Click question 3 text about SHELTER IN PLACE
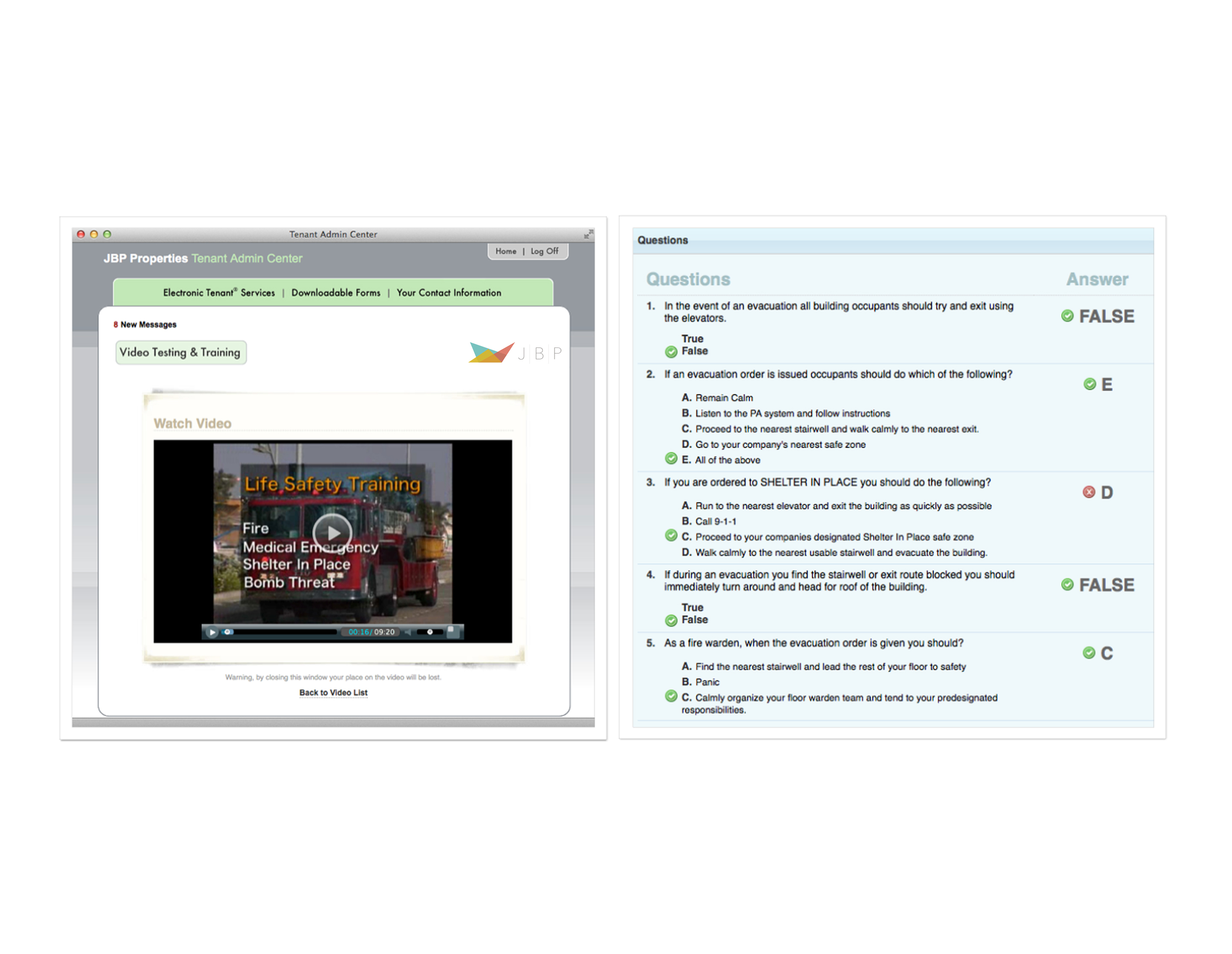1232x954 pixels. point(827,482)
